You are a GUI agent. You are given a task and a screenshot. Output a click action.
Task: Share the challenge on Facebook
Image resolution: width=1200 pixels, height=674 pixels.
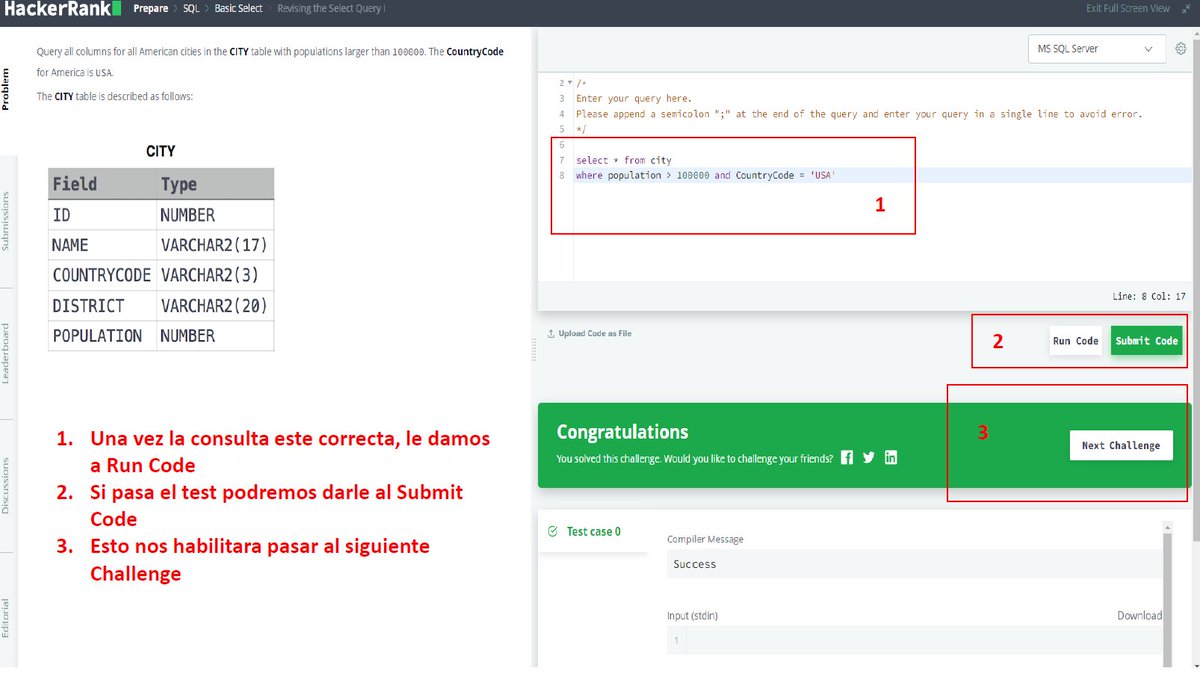coord(847,458)
